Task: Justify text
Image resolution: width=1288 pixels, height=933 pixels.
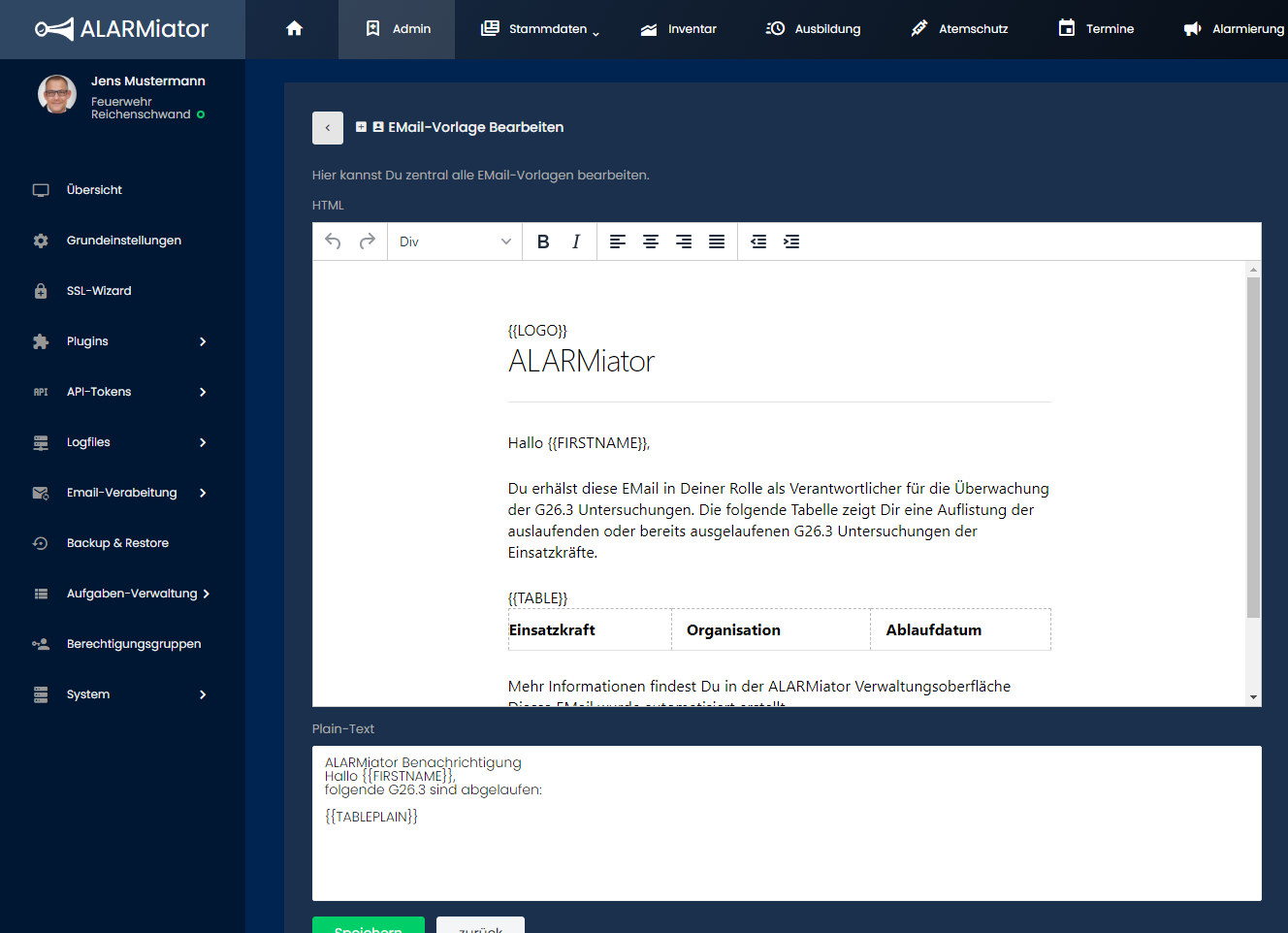Action: click(x=717, y=241)
